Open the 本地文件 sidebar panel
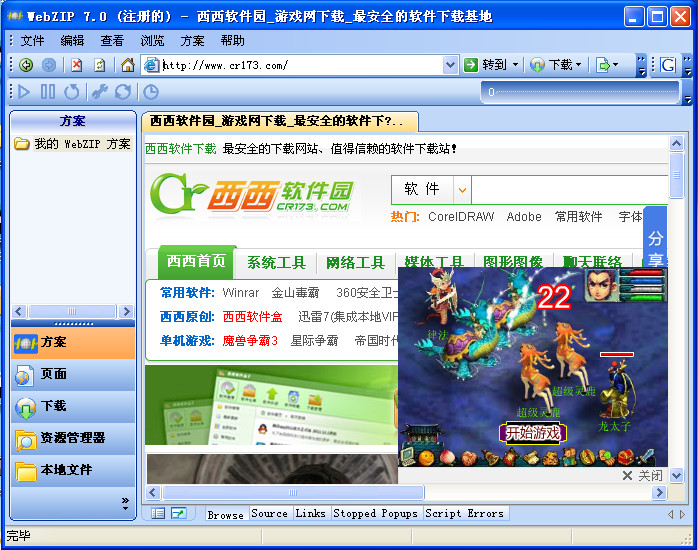 [73, 470]
